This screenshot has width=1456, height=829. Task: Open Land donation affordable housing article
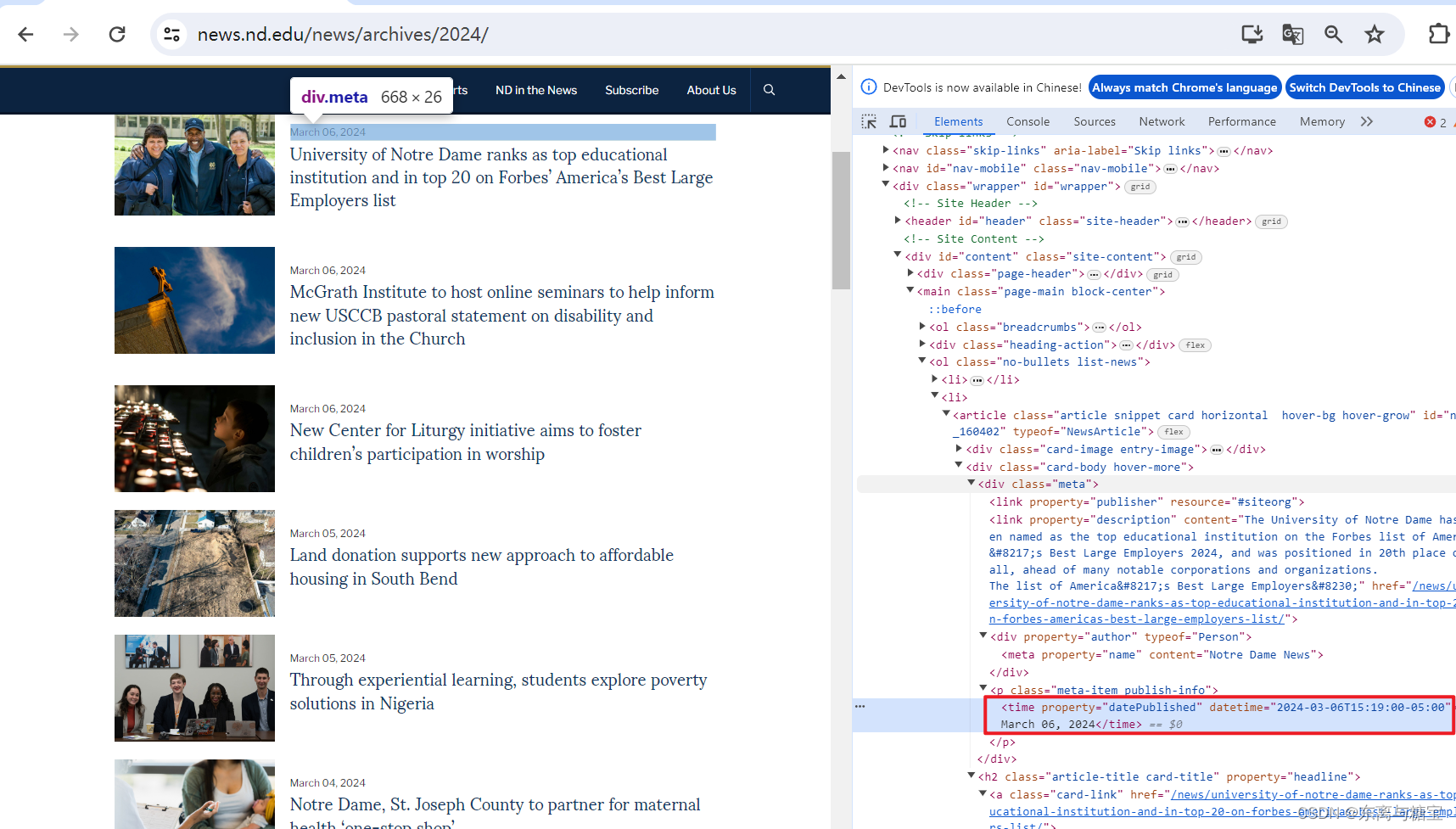pyautogui.click(x=482, y=567)
